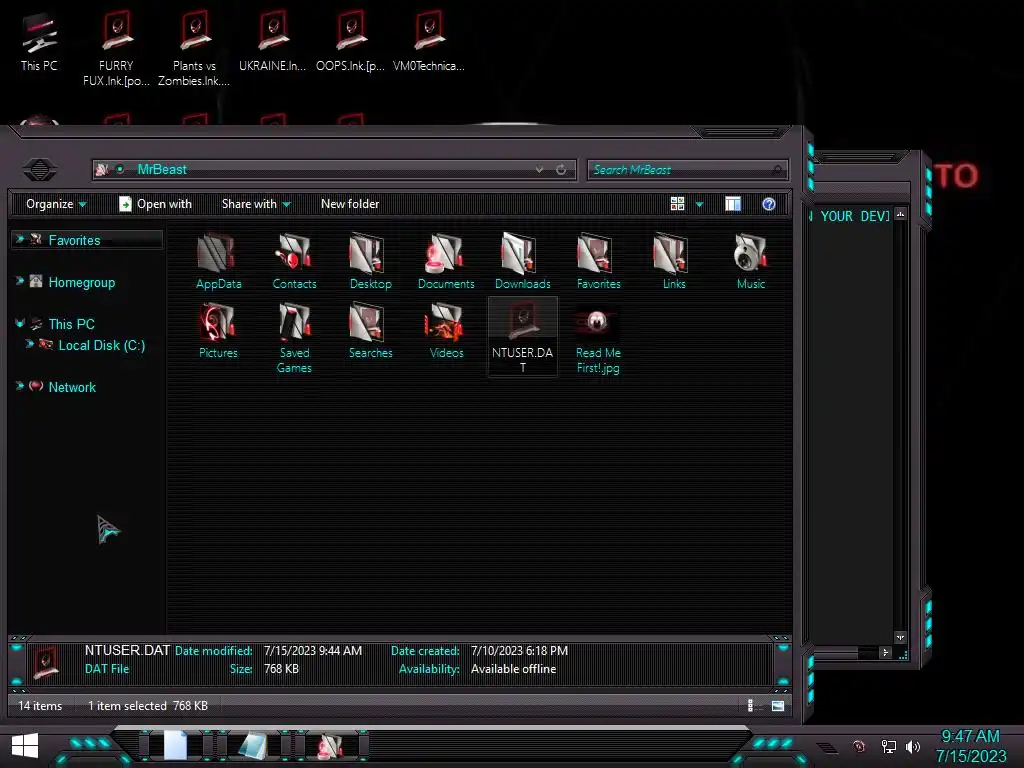
Task: Select the Read Me First!.jpg file
Action: click(x=598, y=338)
